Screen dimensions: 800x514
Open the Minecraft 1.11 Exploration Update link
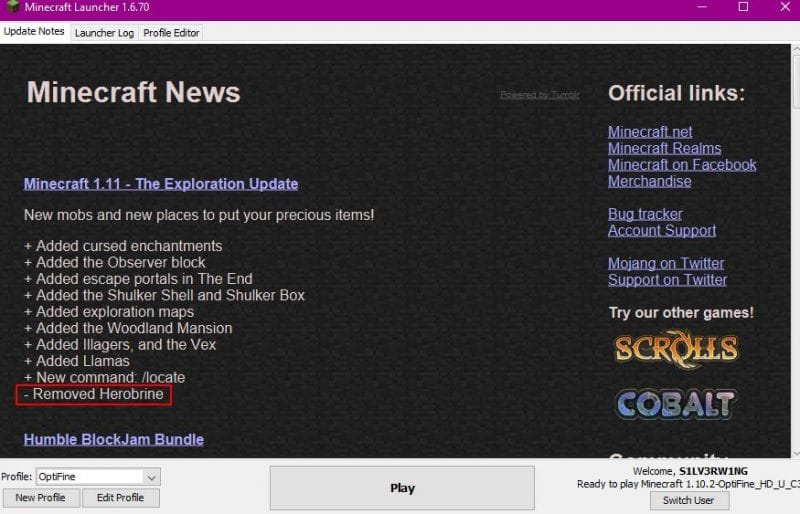click(161, 184)
